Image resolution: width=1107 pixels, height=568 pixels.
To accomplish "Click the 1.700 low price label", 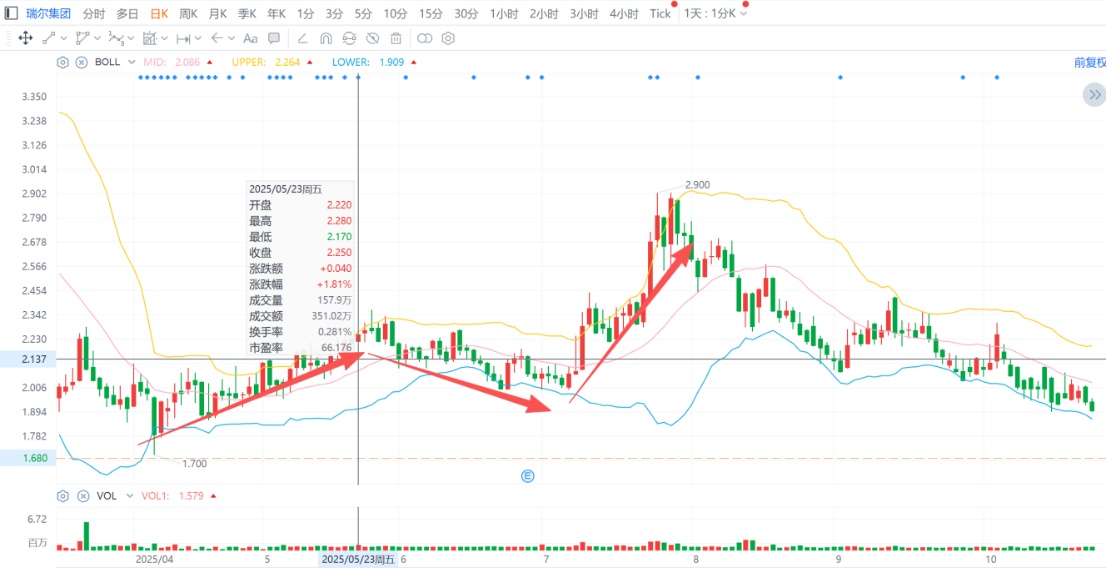I will tap(195, 464).
